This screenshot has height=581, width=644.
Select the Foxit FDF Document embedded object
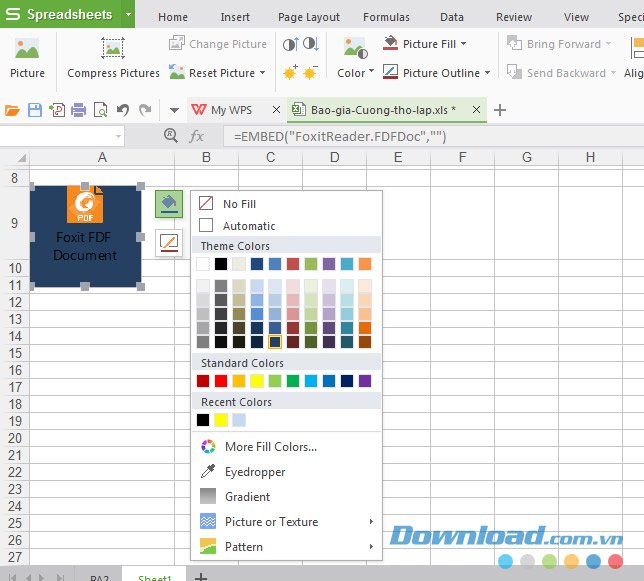[86, 237]
